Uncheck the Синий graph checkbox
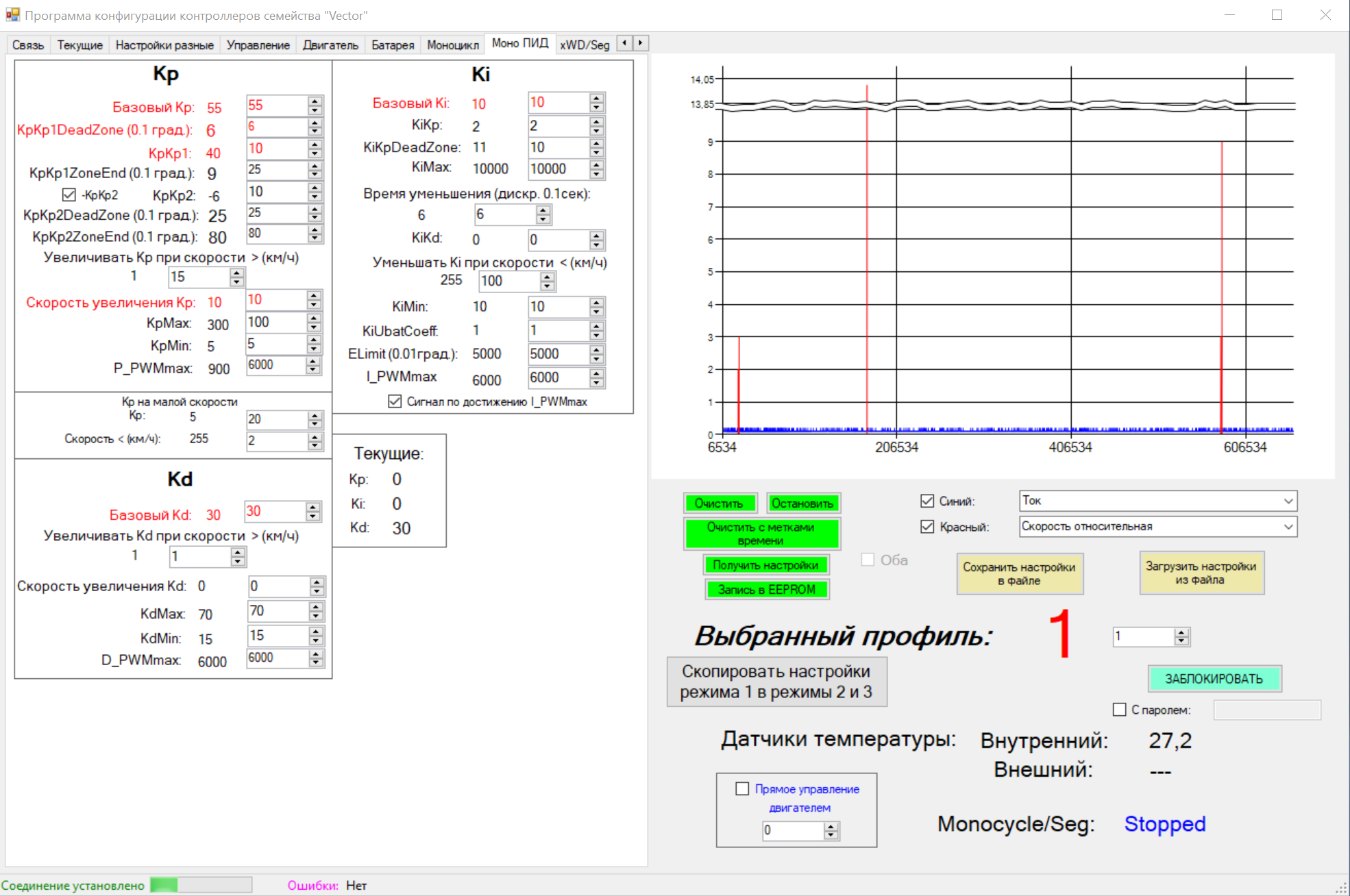Image resolution: width=1350 pixels, height=896 pixels. click(x=927, y=501)
